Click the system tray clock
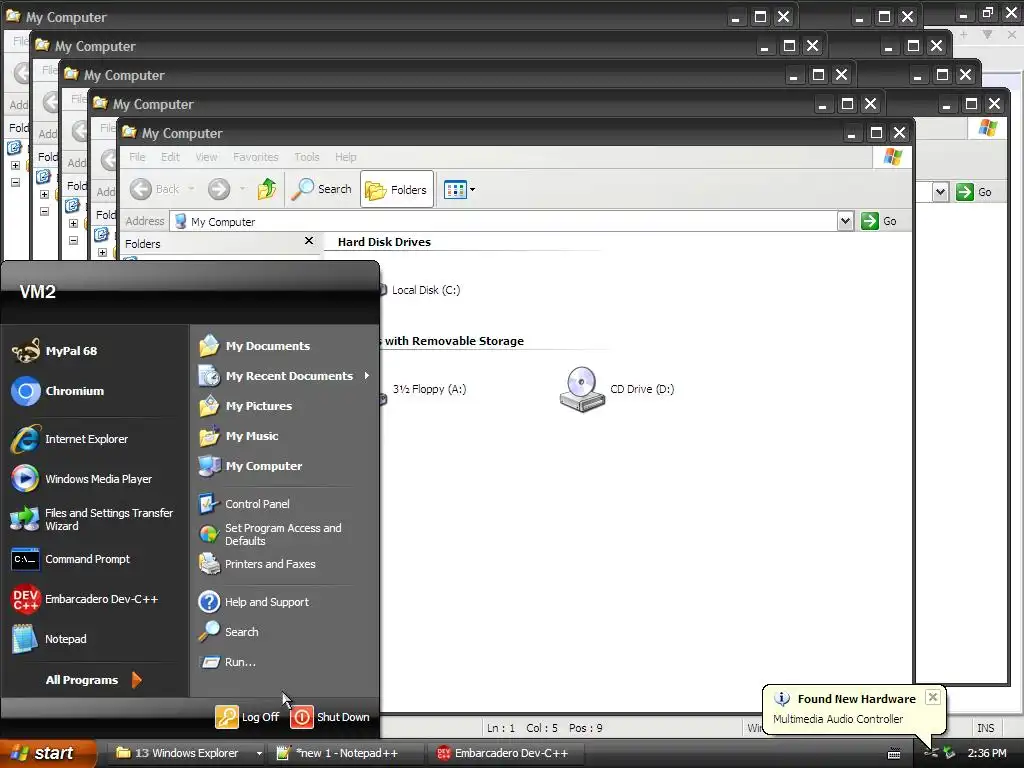1024x768 pixels. (987, 753)
